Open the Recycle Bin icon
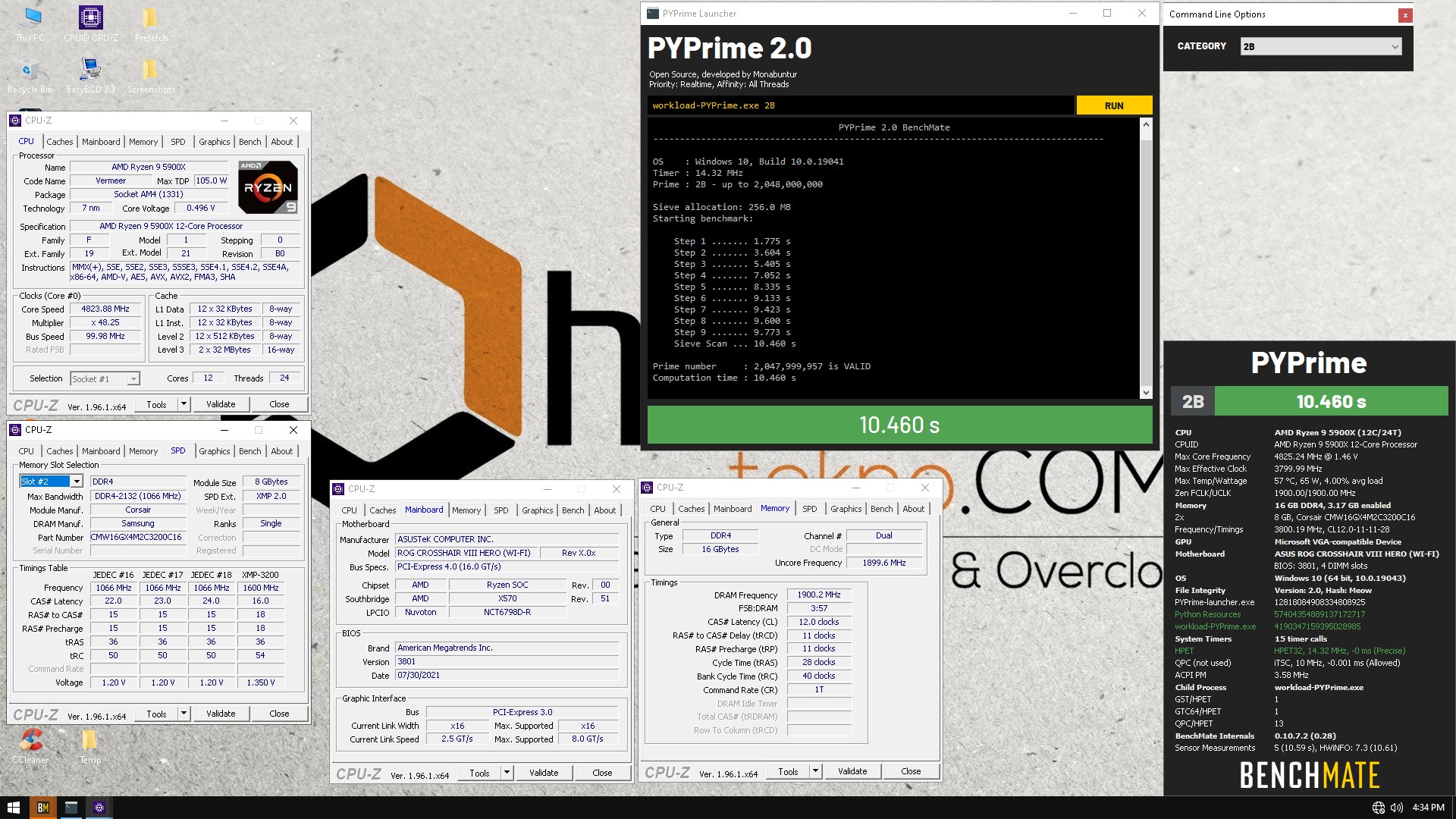The height and width of the screenshot is (819, 1456). (x=30, y=75)
